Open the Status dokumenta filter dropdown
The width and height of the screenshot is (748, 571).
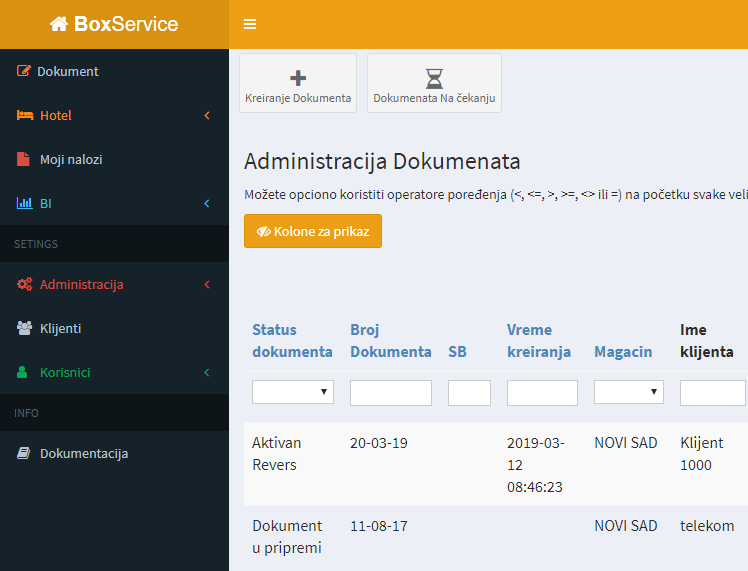point(293,392)
